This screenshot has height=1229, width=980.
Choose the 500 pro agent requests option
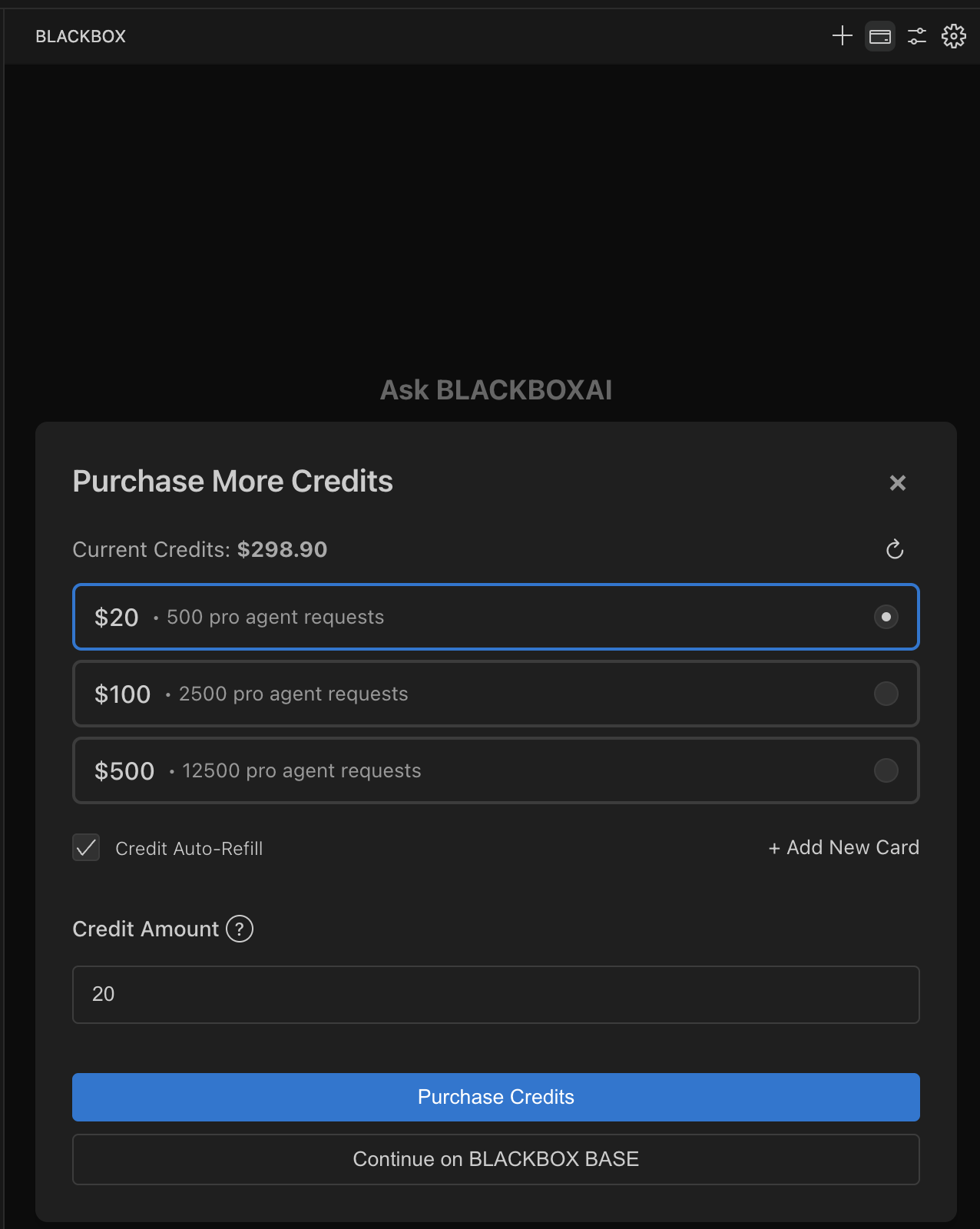275,617
